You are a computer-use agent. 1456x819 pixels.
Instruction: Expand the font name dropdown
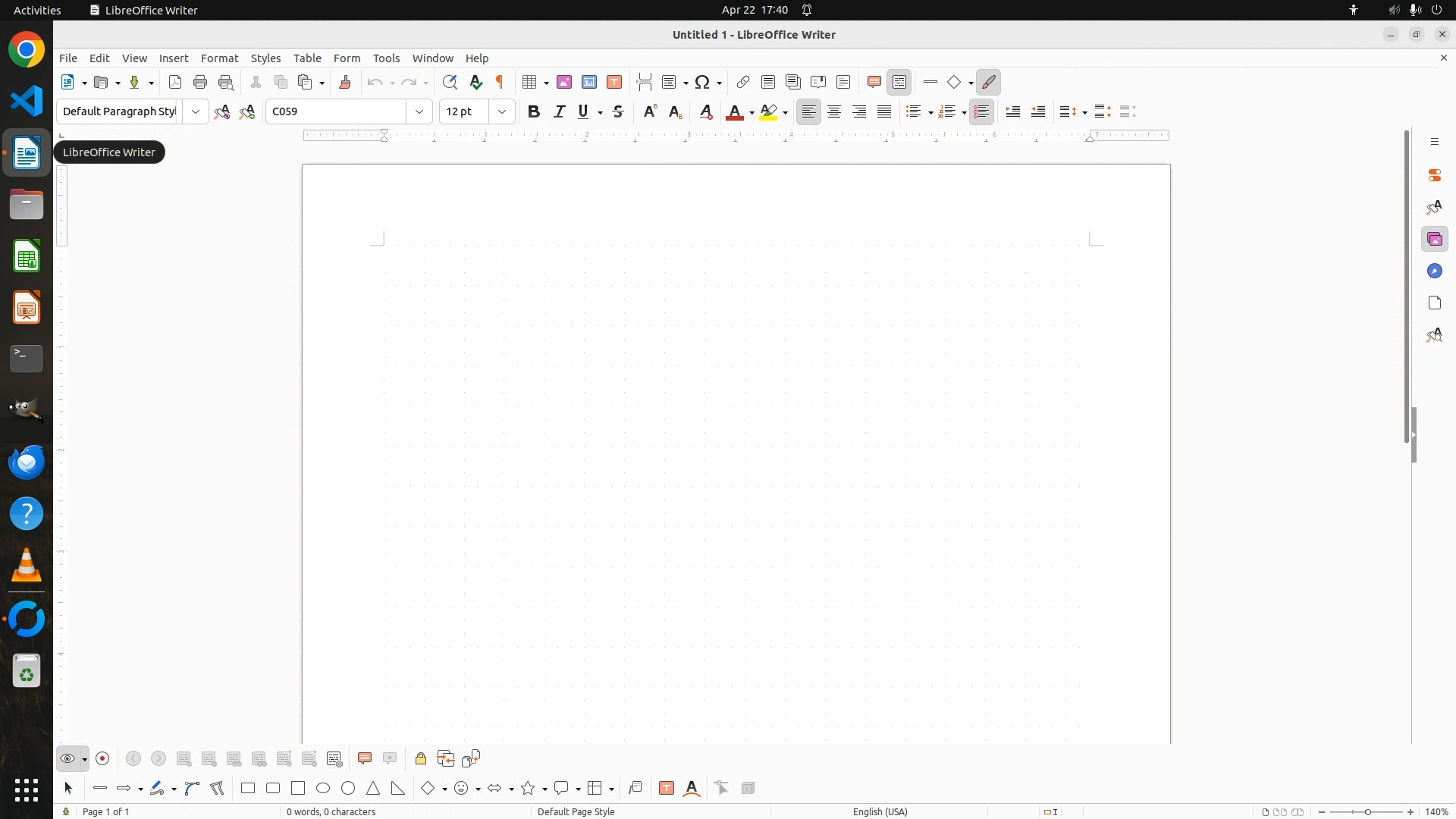419,111
